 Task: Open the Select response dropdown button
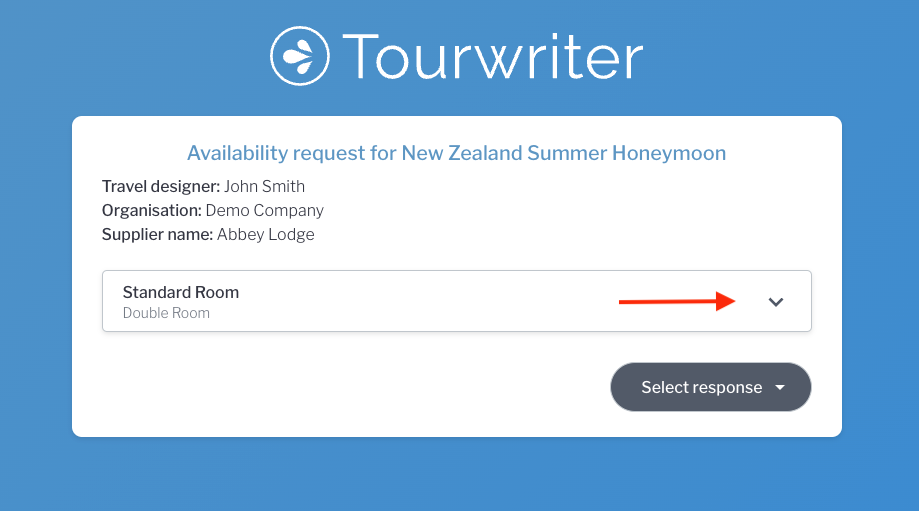(x=710, y=387)
